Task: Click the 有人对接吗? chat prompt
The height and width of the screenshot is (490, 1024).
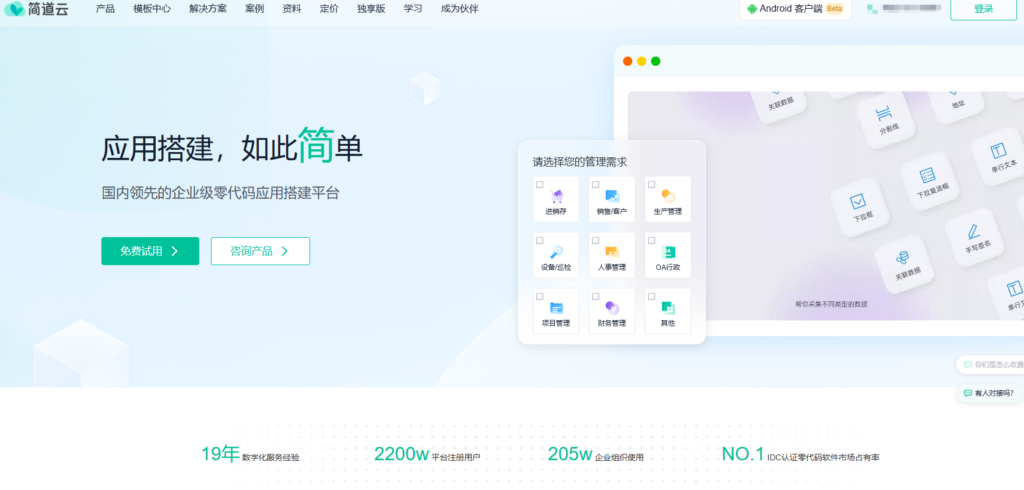Action: click(x=989, y=393)
